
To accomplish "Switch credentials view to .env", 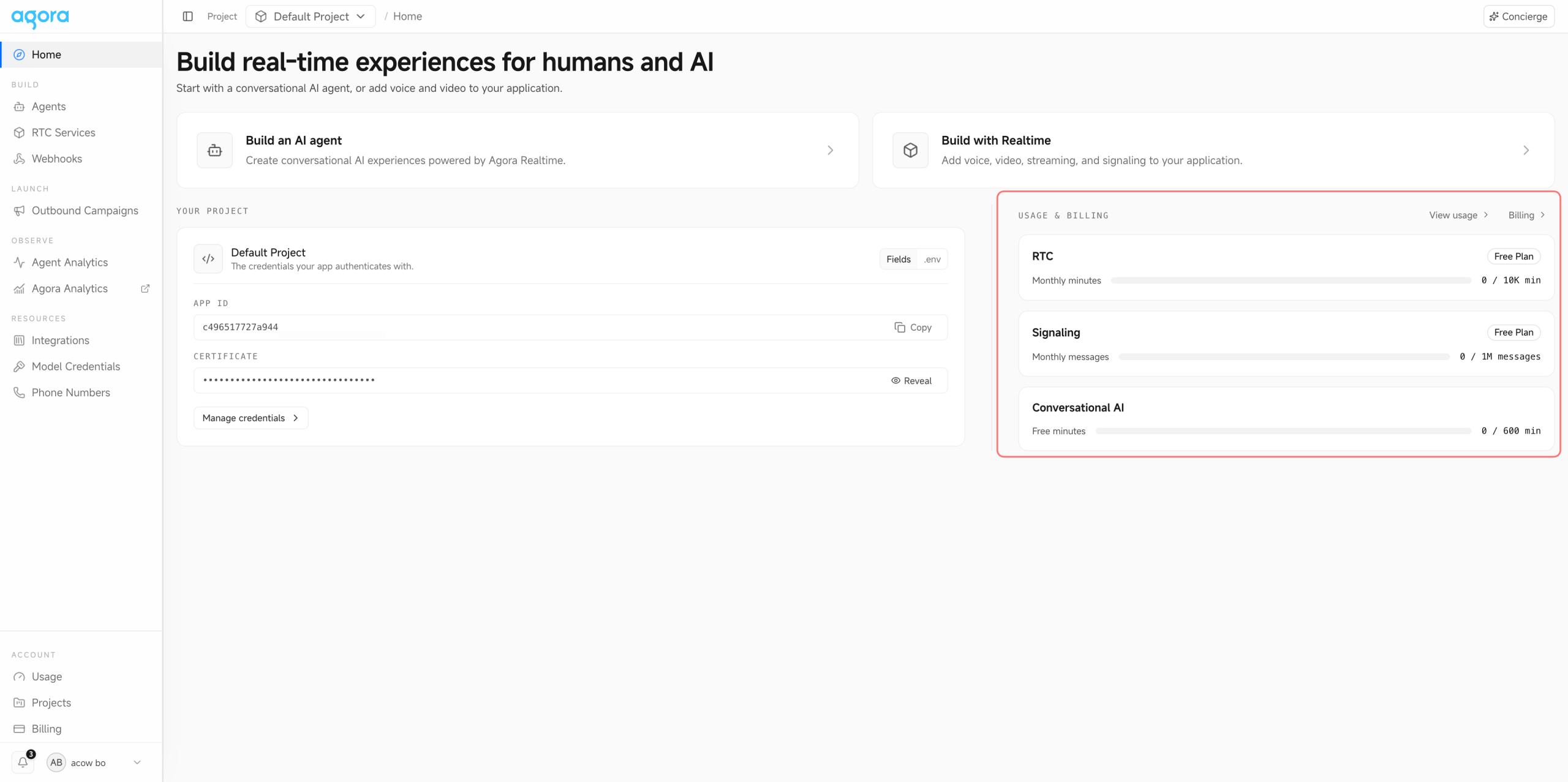I will pos(932,260).
